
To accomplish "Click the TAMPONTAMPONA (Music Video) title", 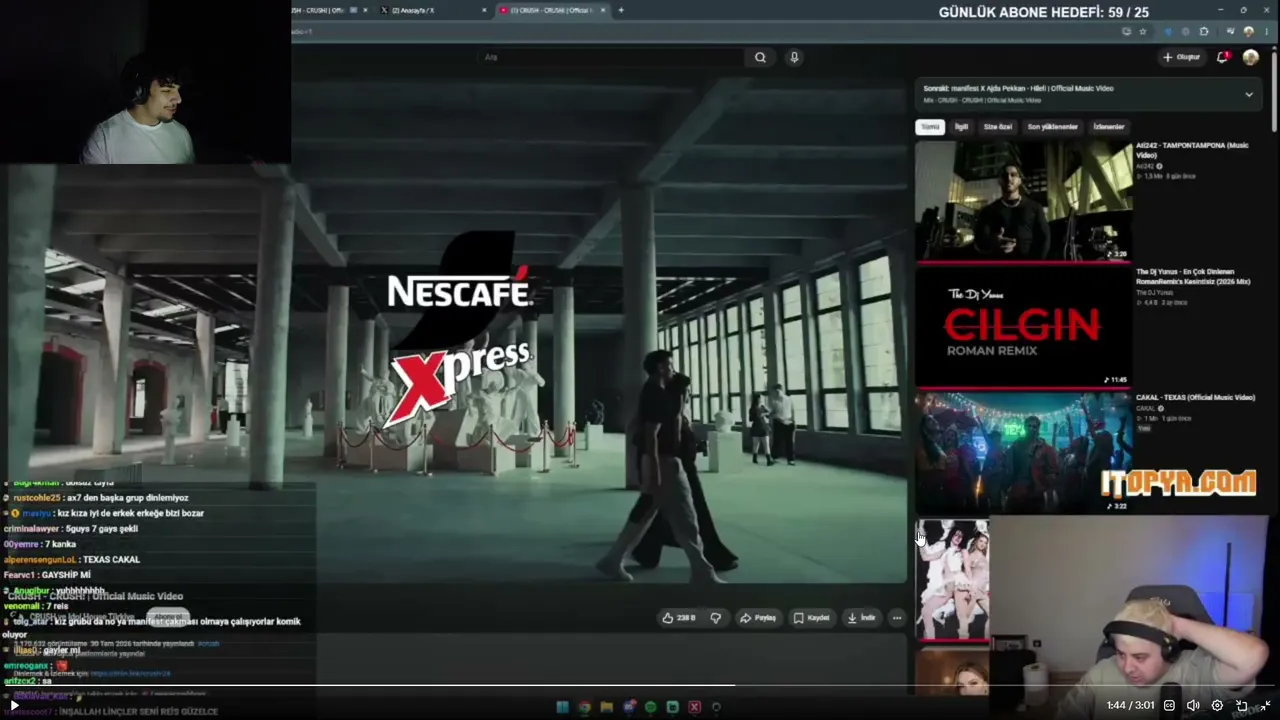I will point(1192,150).
